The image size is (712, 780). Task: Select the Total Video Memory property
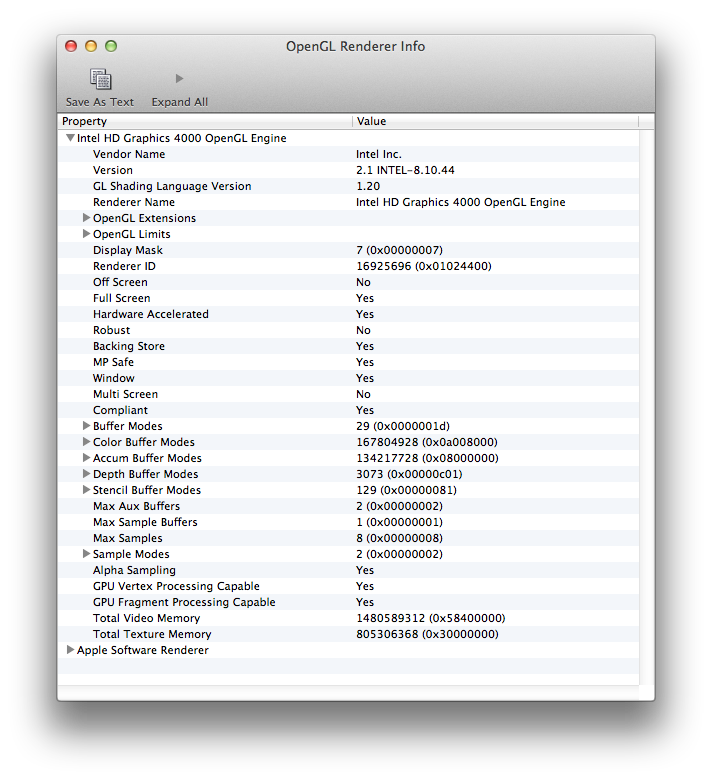point(348,618)
